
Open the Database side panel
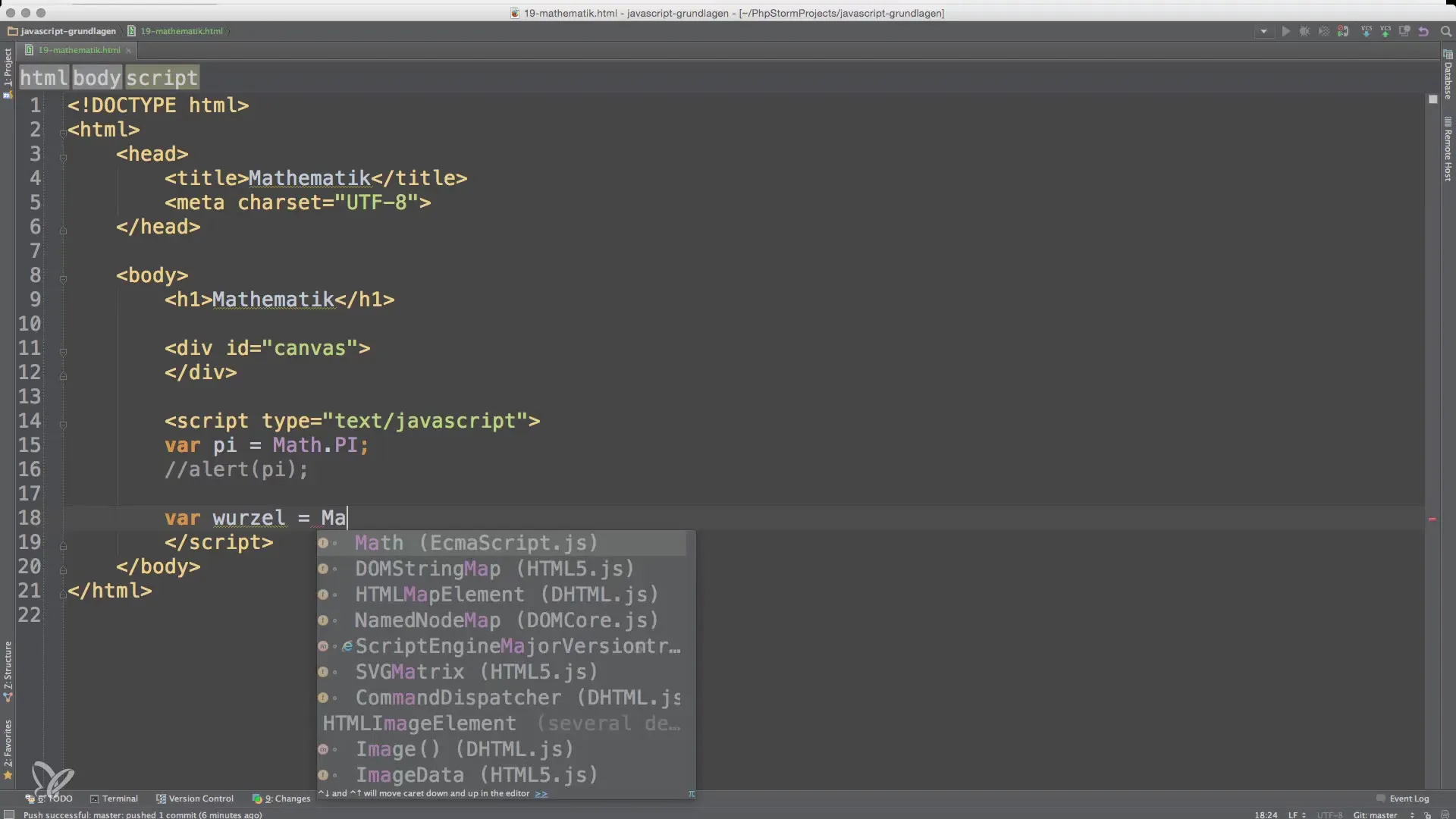point(1448,76)
